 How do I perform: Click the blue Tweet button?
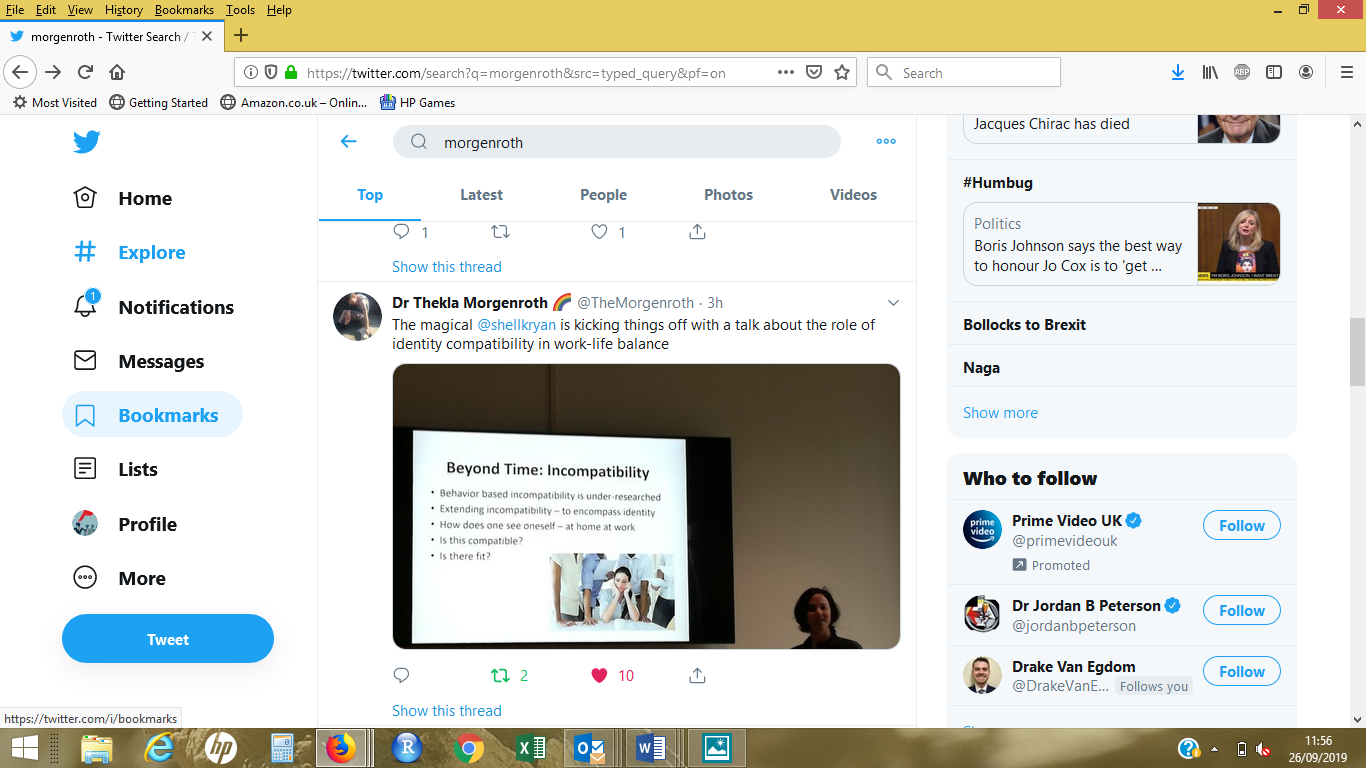[x=168, y=639]
